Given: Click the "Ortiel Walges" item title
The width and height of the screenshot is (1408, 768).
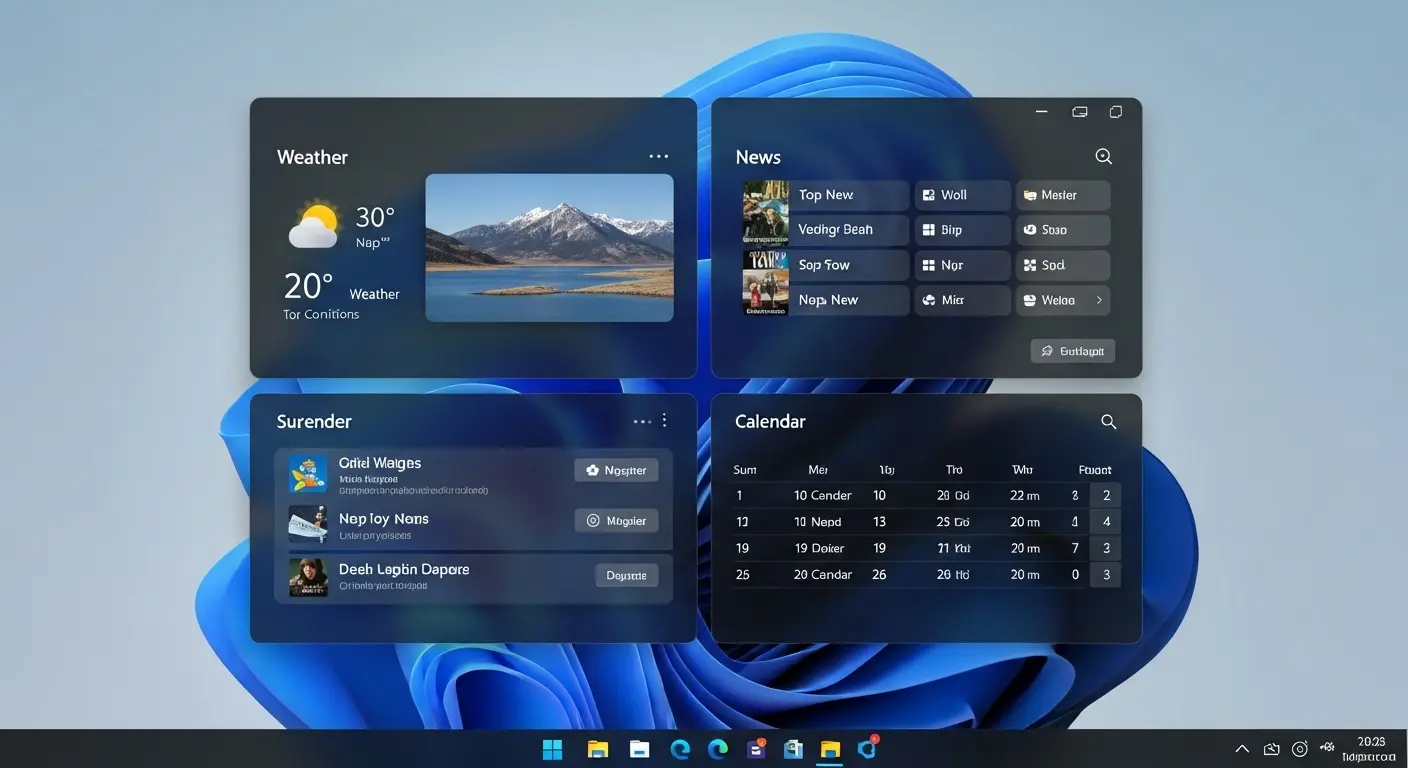Looking at the screenshot, I should [380, 463].
